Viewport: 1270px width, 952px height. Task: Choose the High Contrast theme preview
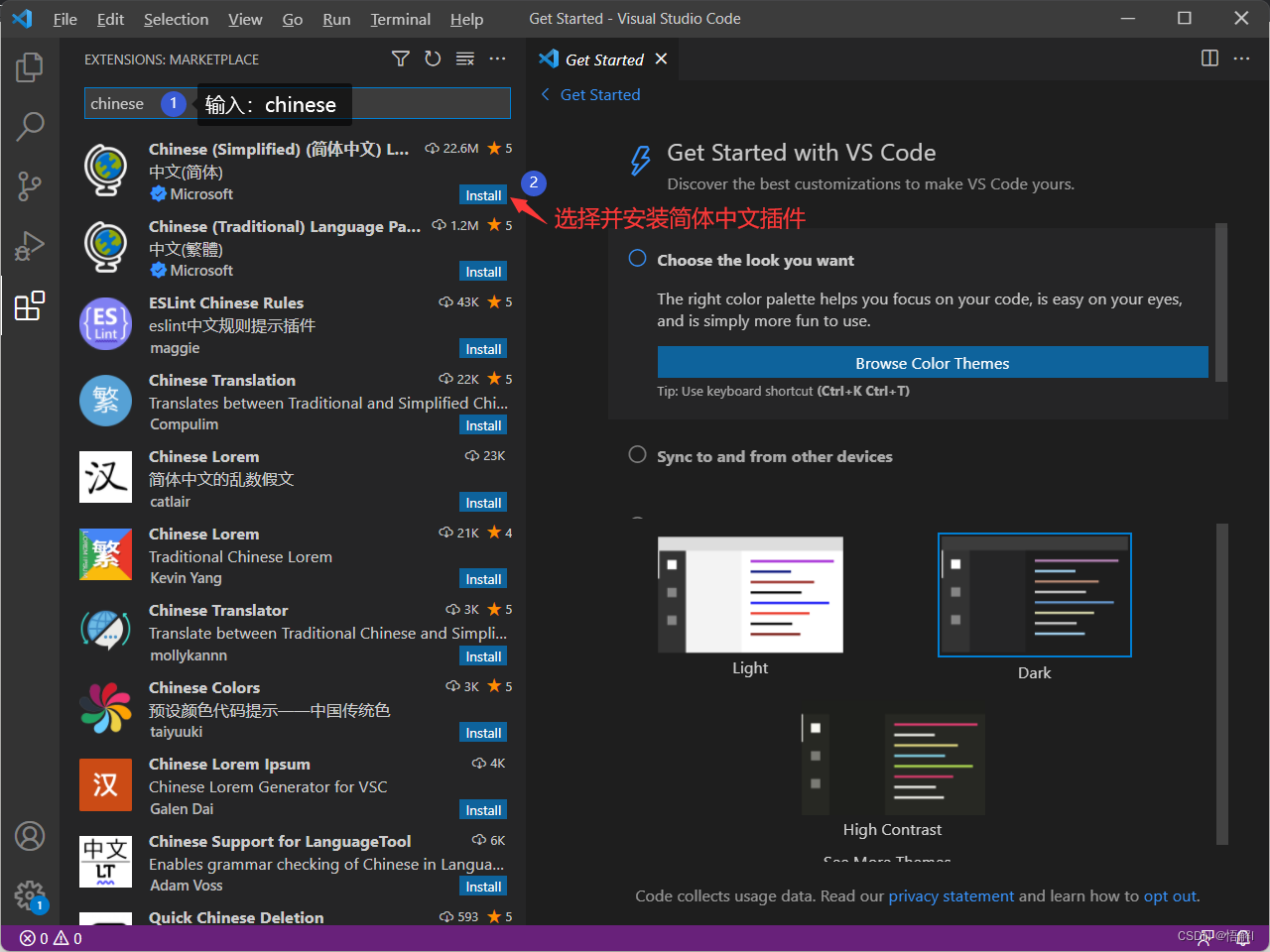892,765
